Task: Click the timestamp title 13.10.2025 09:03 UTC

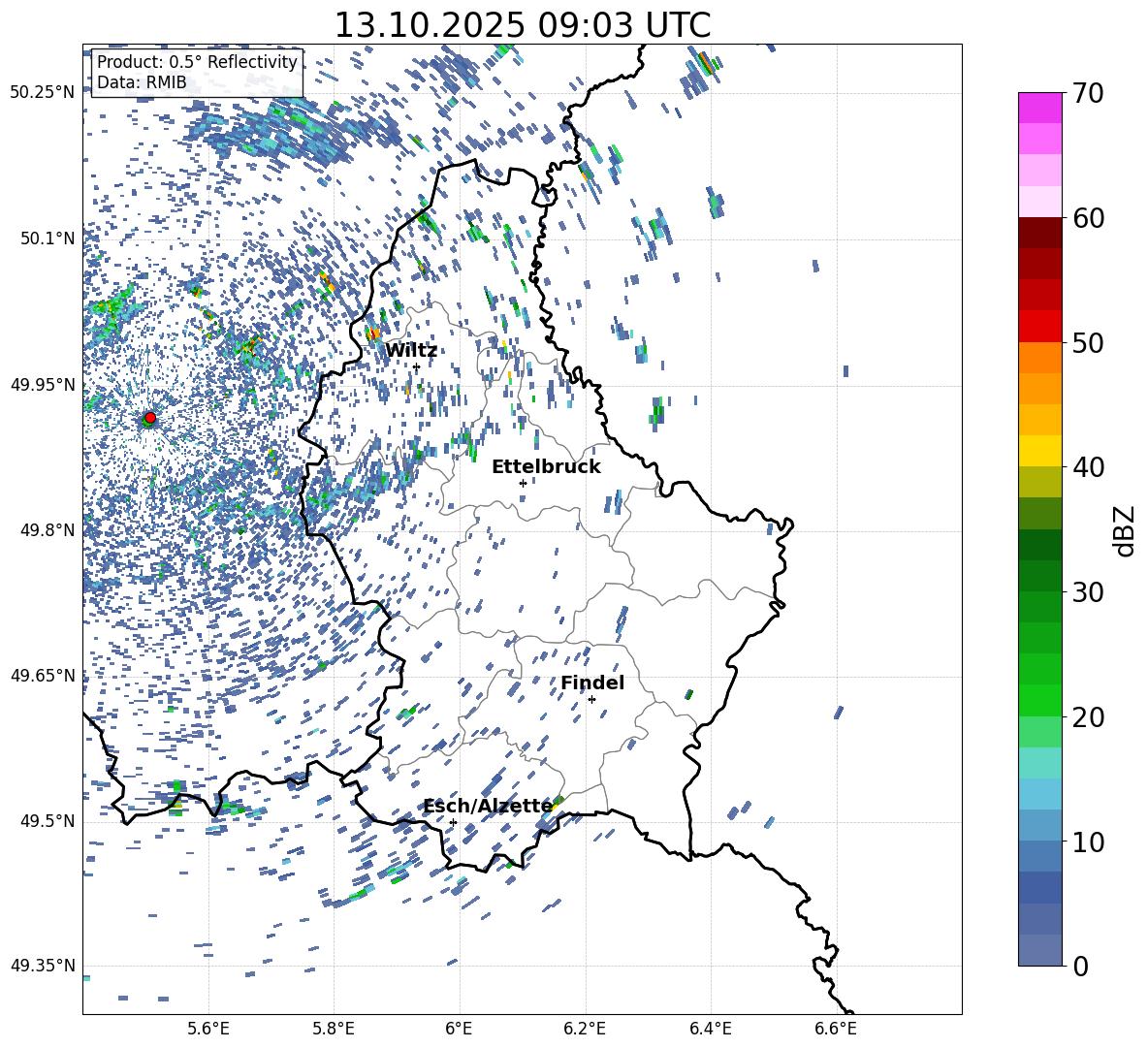Action: (x=522, y=25)
